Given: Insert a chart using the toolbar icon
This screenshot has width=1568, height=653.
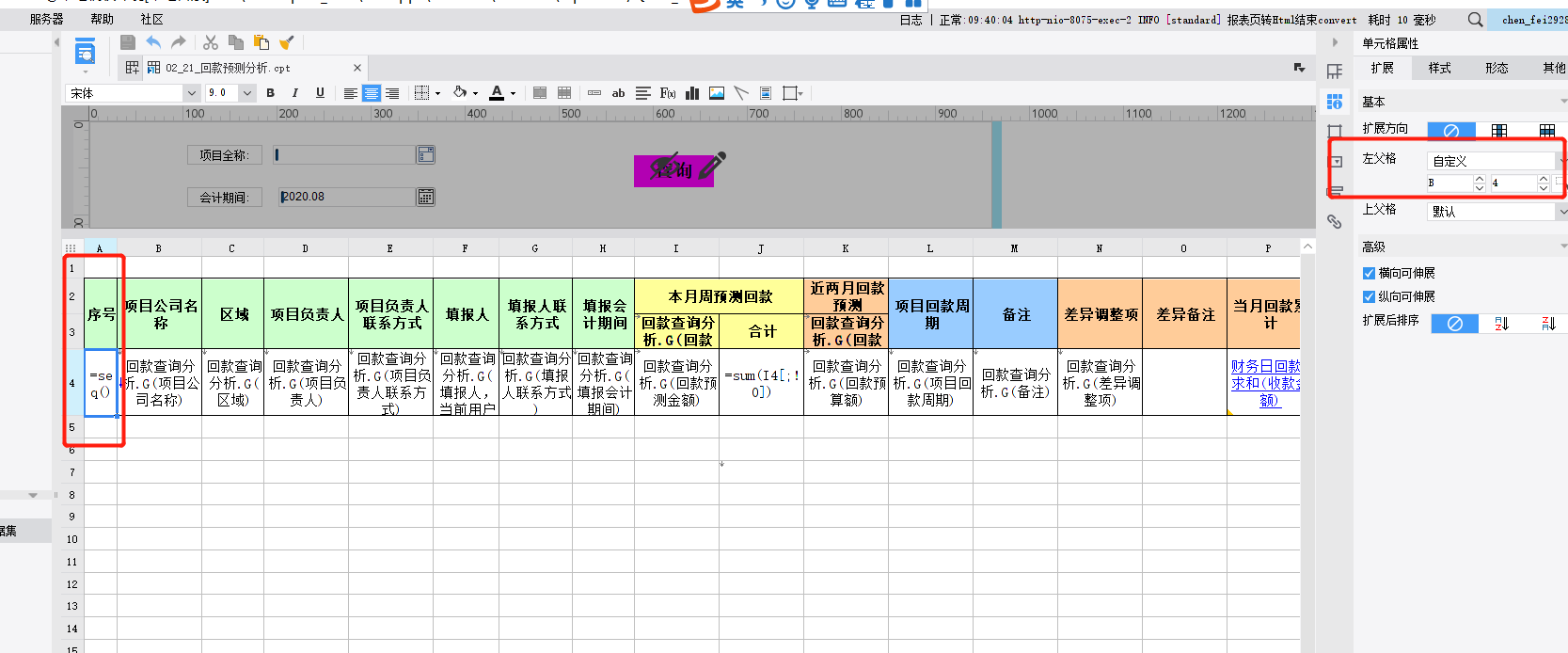Looking at the screenshot, I should click(692, 93).
